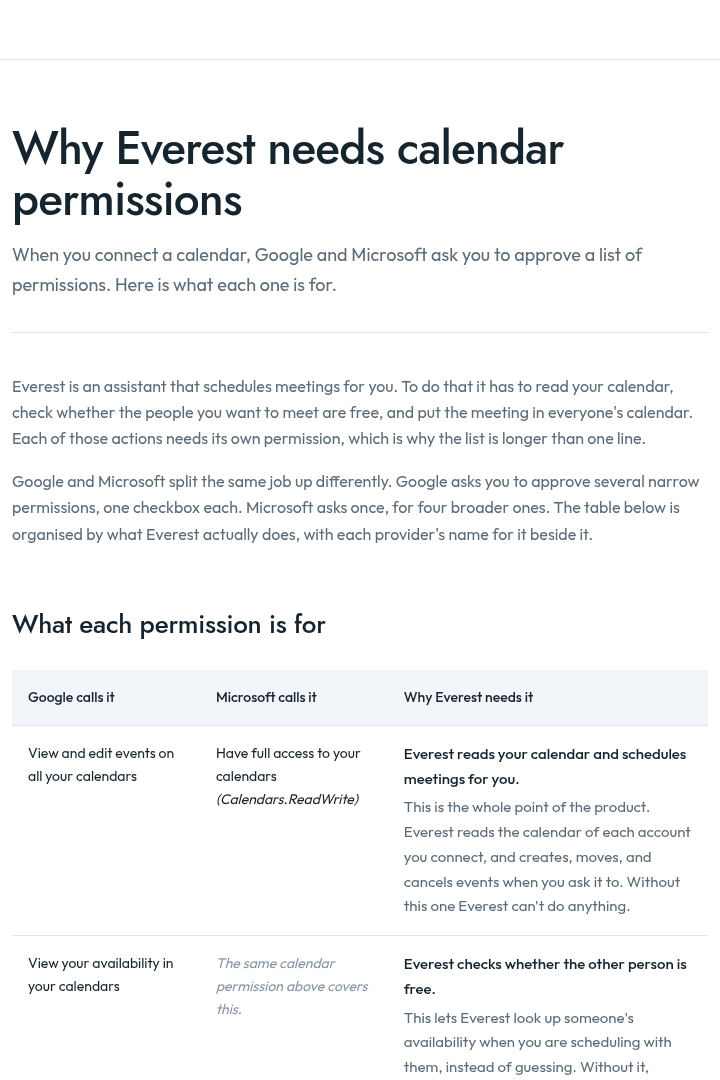Viewport: 720px width, 1080px height.
Task: Select the 'Microsoft calls it' column header
Action: tap(266, 697)
